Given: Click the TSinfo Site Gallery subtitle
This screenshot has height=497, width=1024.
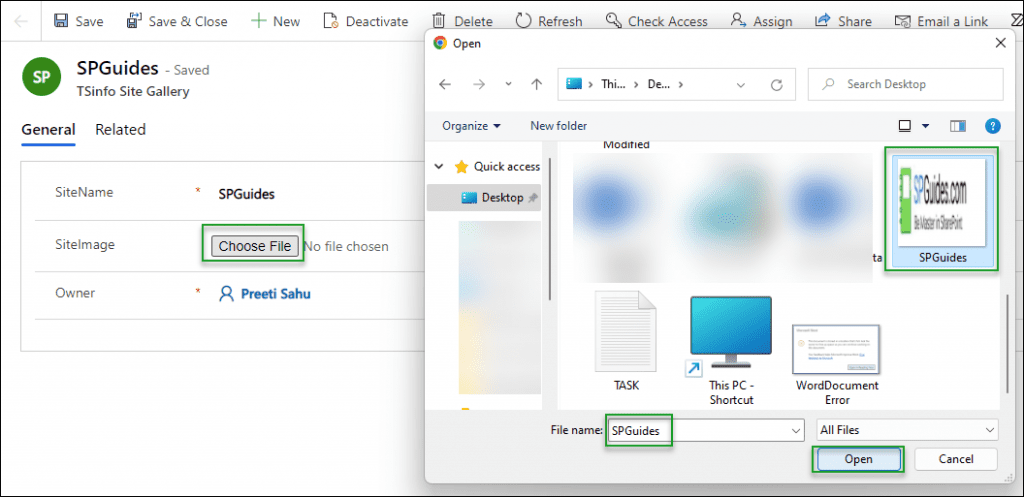Looking at the screenshot, I should click(133, 91).
